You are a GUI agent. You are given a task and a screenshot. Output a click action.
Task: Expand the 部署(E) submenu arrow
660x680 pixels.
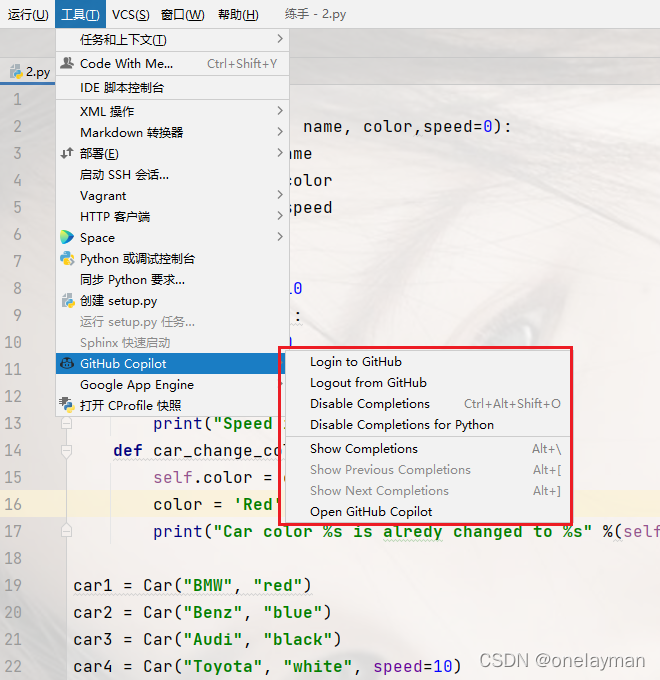click(x=280, y=153)
